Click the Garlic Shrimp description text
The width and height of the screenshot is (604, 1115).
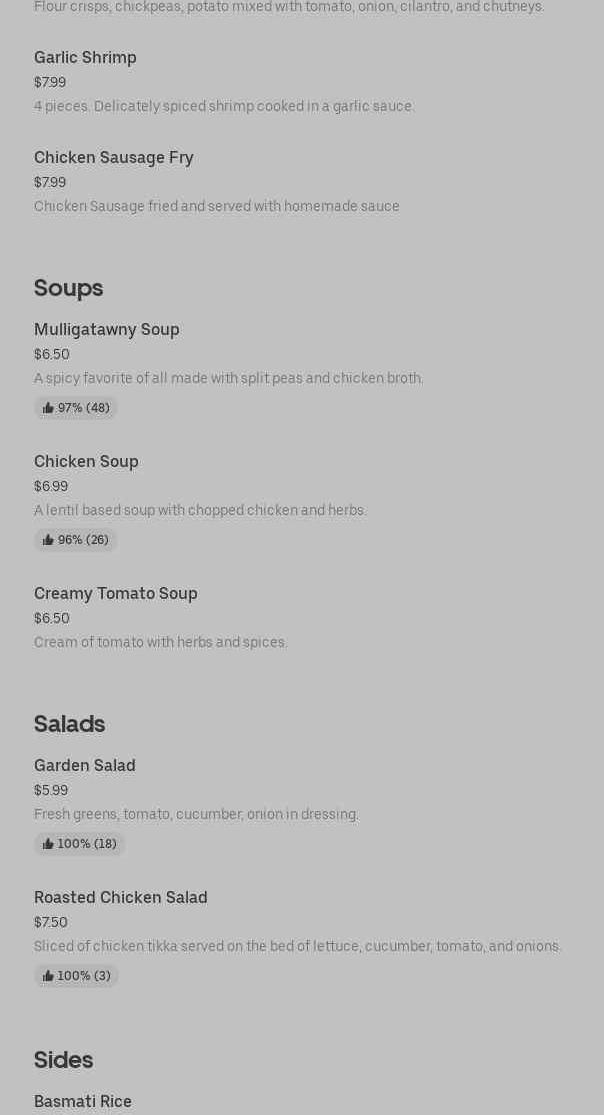point(224,107)
